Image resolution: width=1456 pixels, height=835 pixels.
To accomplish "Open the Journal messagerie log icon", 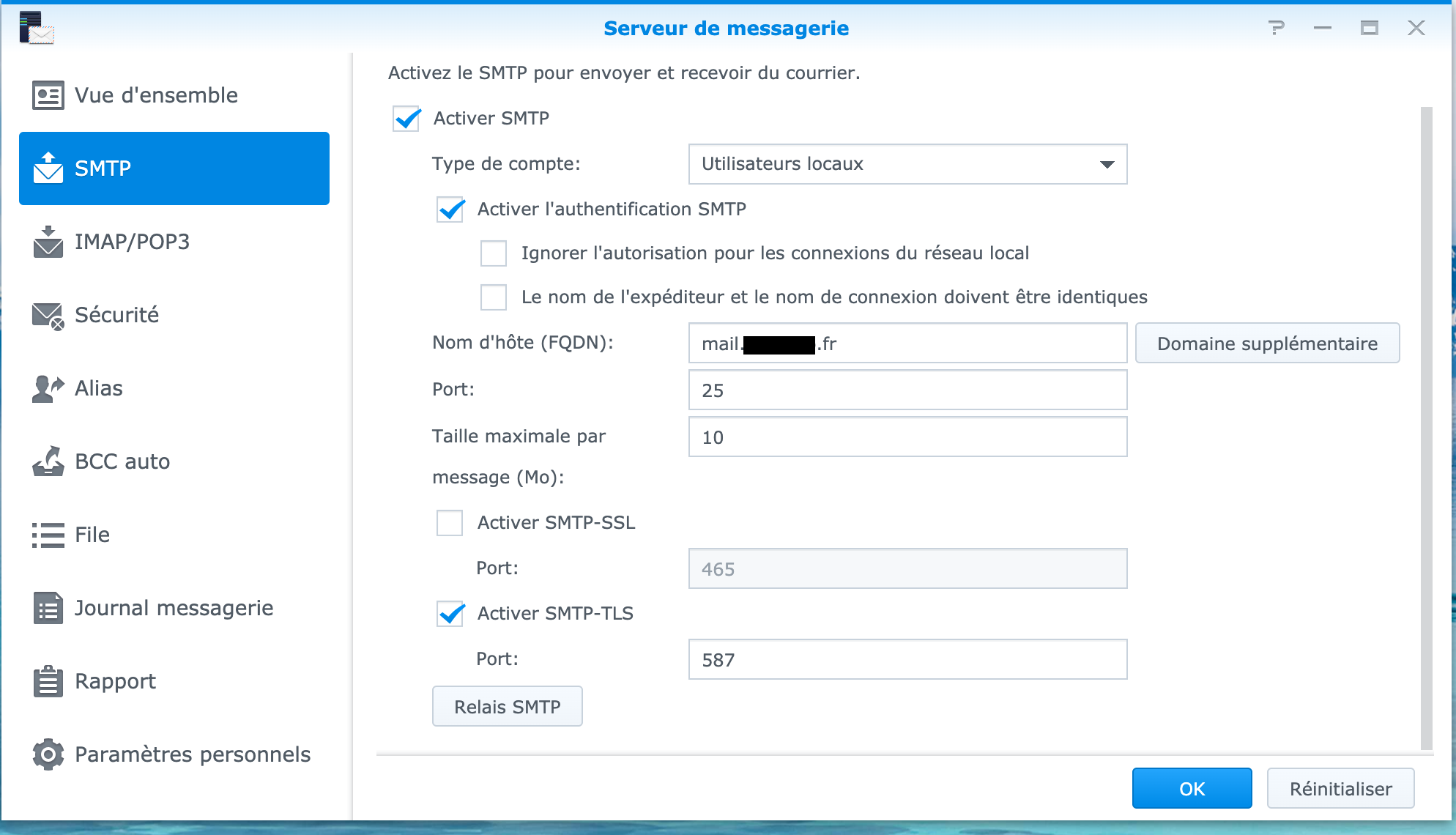I will pyautogui.click(x=48, y=608).
